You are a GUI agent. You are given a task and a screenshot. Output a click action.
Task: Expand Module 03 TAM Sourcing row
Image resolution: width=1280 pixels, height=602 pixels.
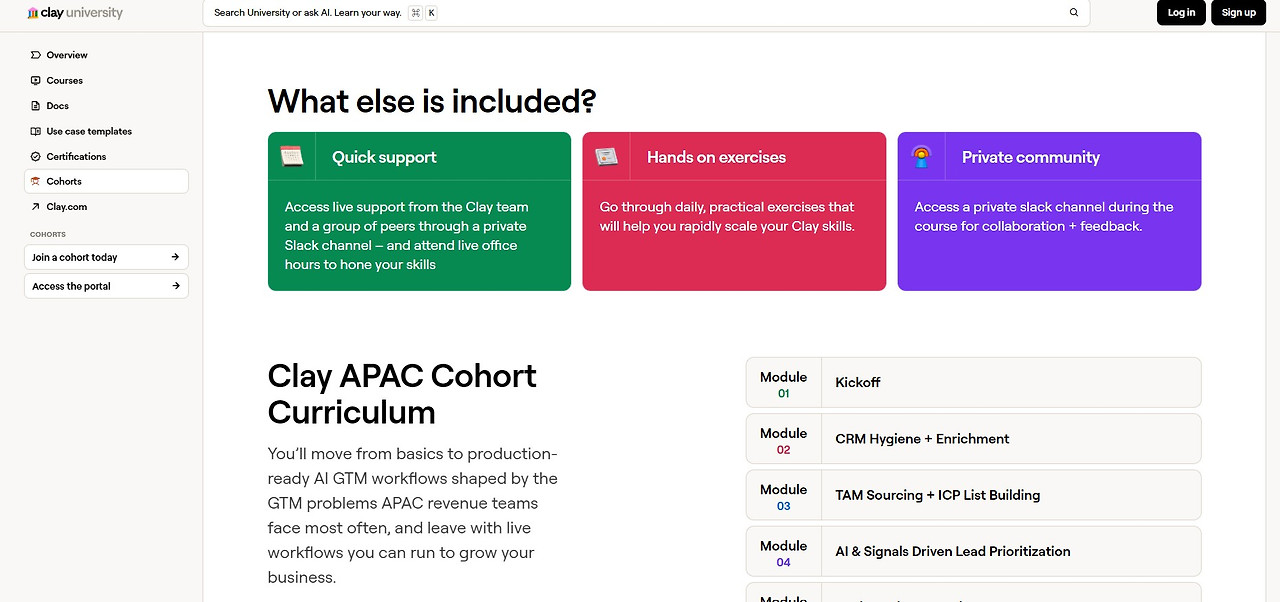973,495
